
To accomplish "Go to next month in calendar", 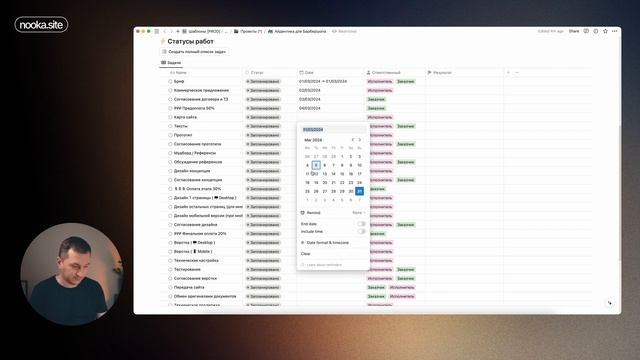I will pos(360,140).
